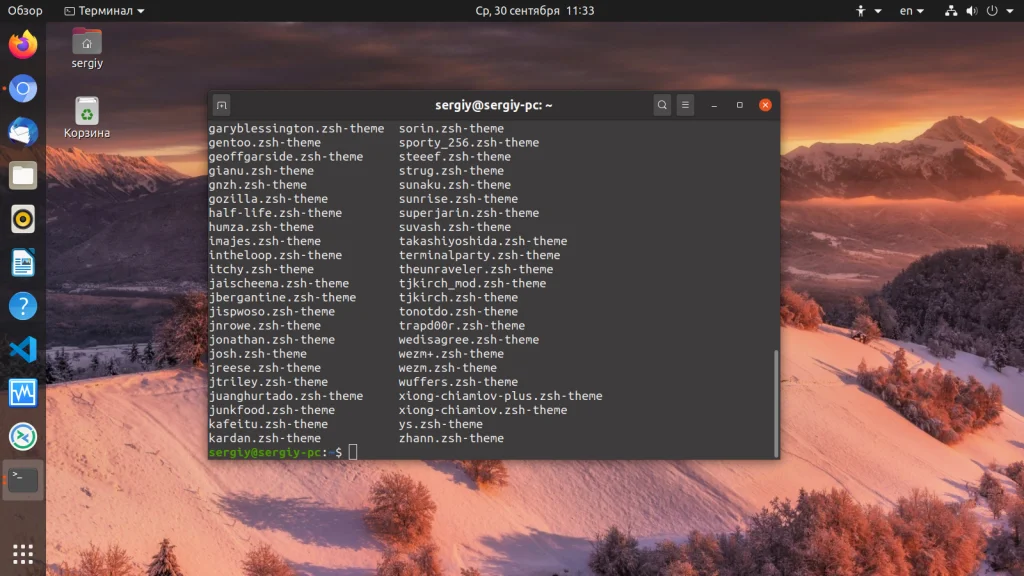Open the Терминал app menu

(x=104, y=10)
